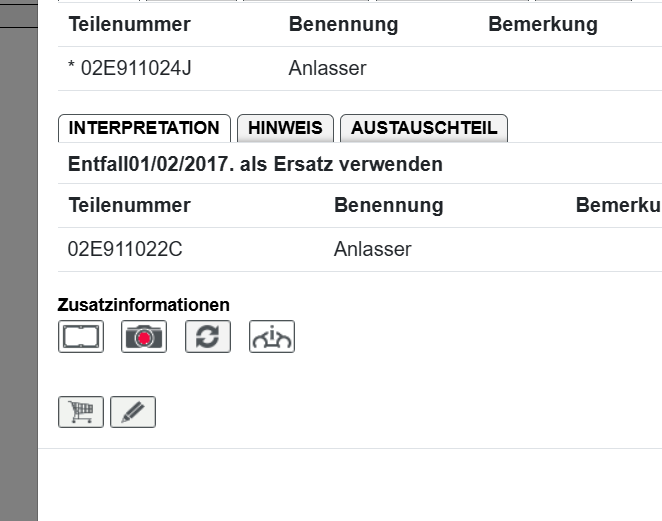Open the camera photo icon
This screenshot has height=521, width=662.
[x=144, y=337]
